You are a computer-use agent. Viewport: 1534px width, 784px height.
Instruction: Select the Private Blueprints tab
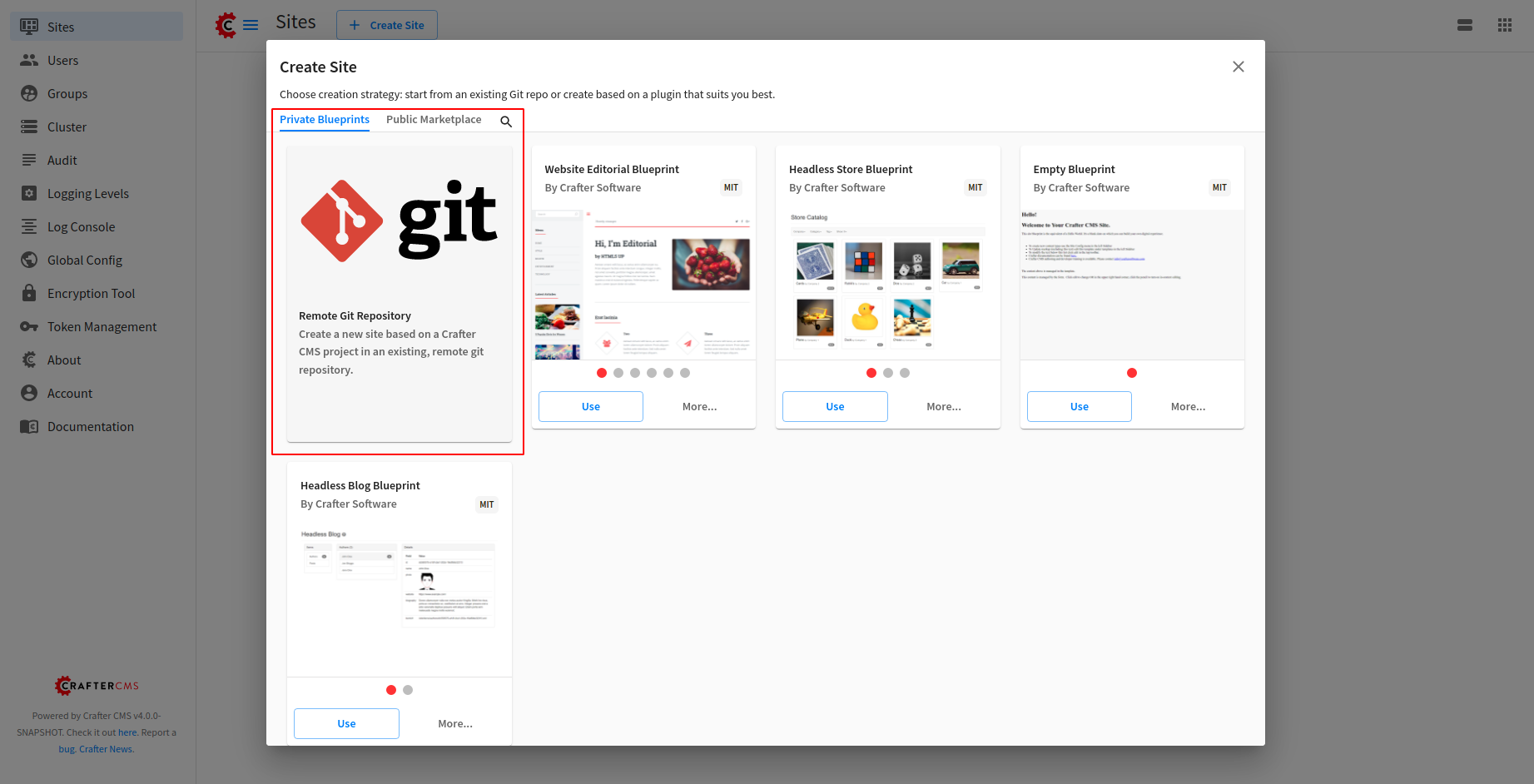tap(325, 120)
